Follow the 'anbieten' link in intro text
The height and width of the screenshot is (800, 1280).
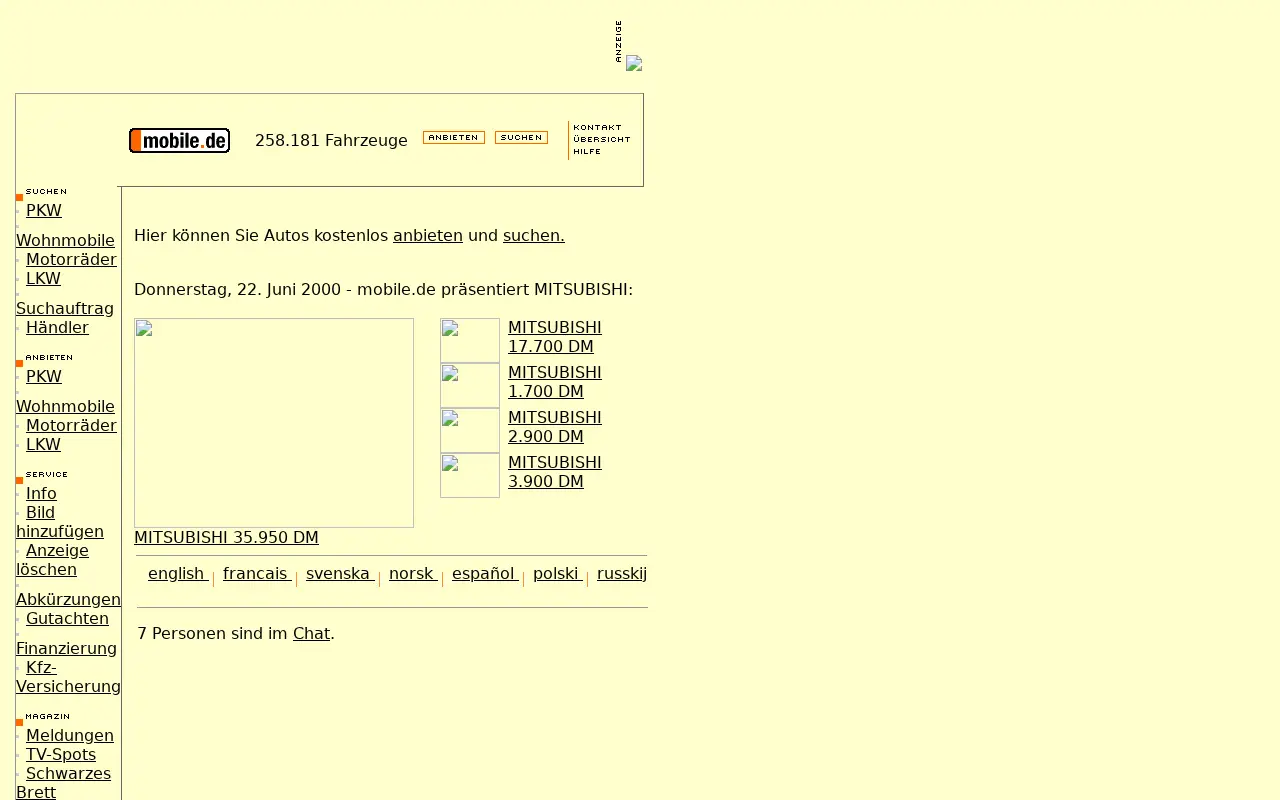(428, 236)
